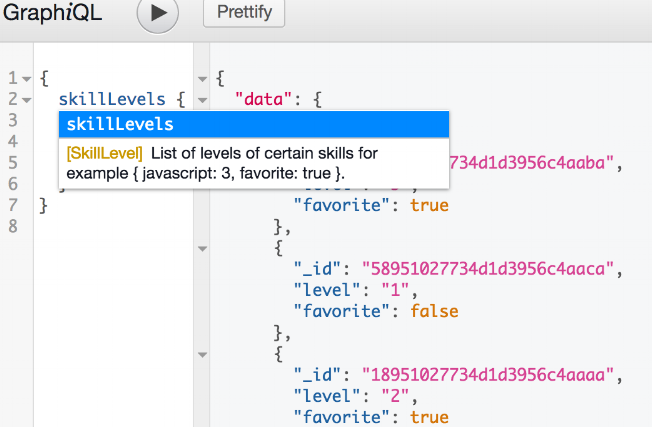Fold the "data" object in the results
The width and height of the screenshot is (652, 427).
pos(203,100)
